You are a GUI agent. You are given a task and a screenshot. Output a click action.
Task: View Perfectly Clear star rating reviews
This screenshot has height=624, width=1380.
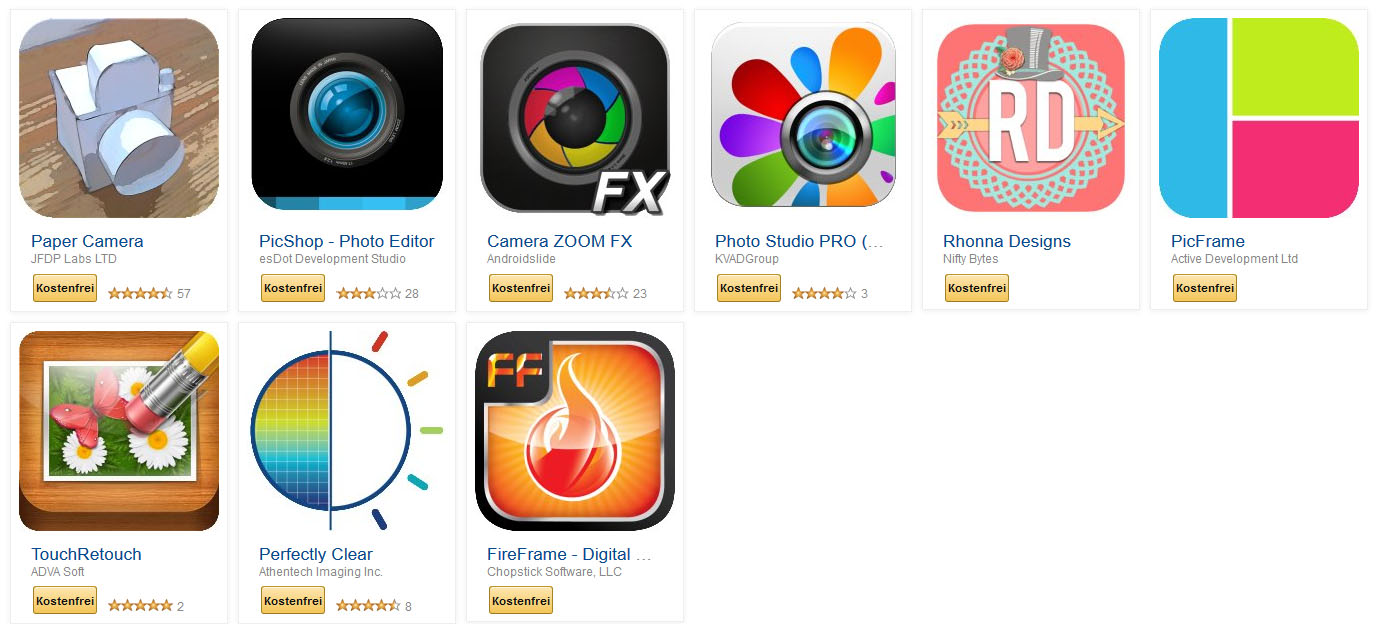pyautogui.click(x=374, y=606)
